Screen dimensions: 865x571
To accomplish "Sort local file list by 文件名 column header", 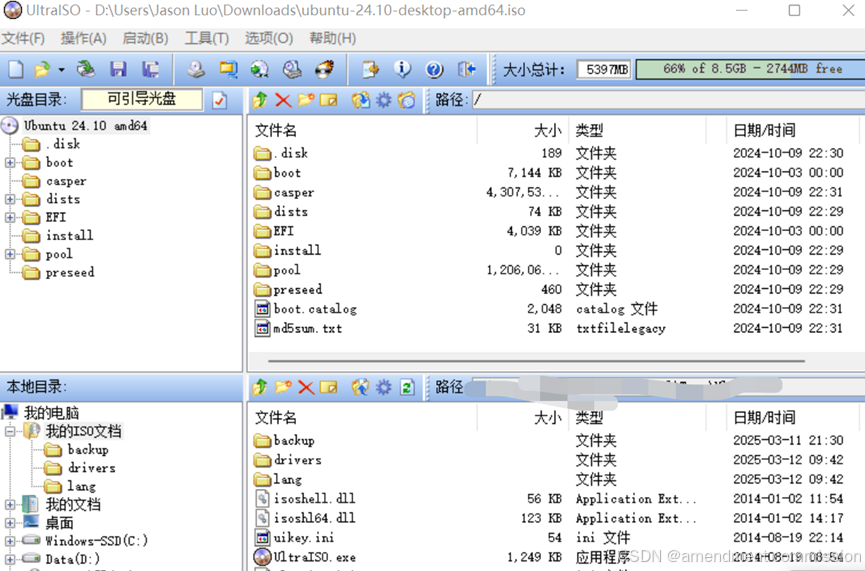I will 363,418.
